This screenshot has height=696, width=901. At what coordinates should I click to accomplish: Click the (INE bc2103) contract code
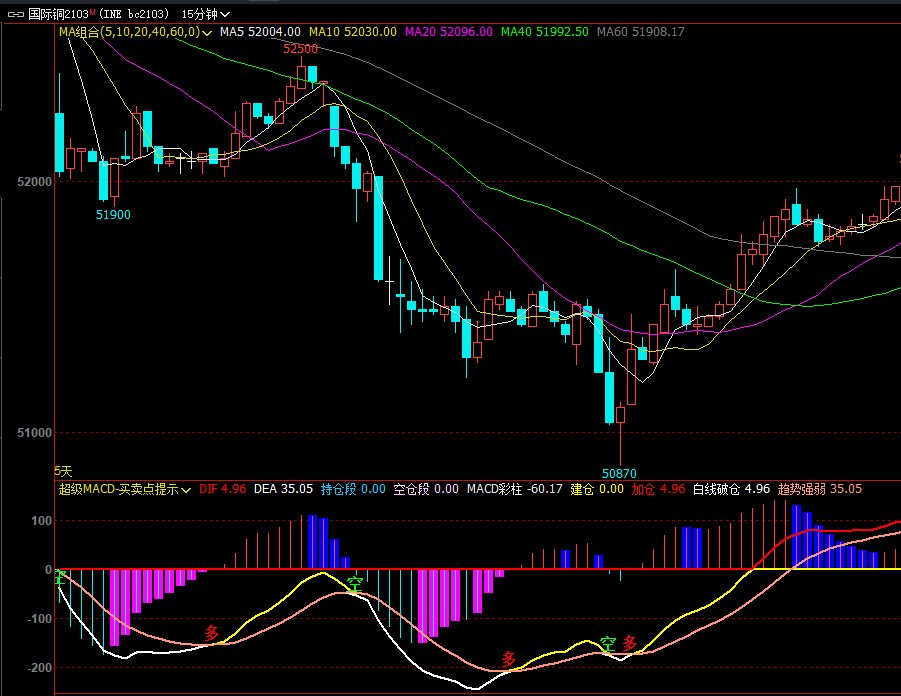click(x=133, y=14)
